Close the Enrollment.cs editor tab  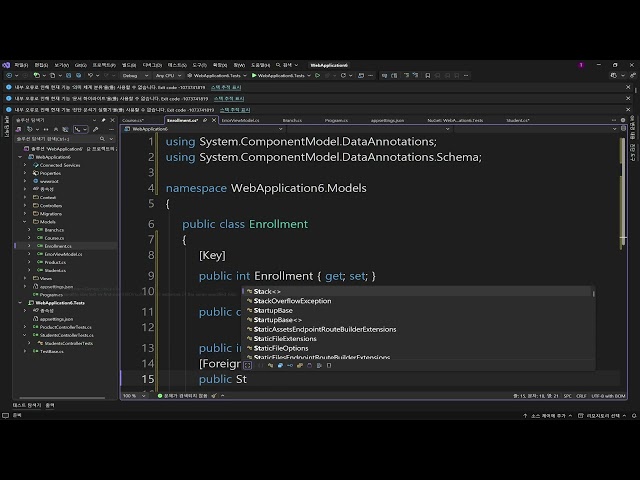(213, 120)
